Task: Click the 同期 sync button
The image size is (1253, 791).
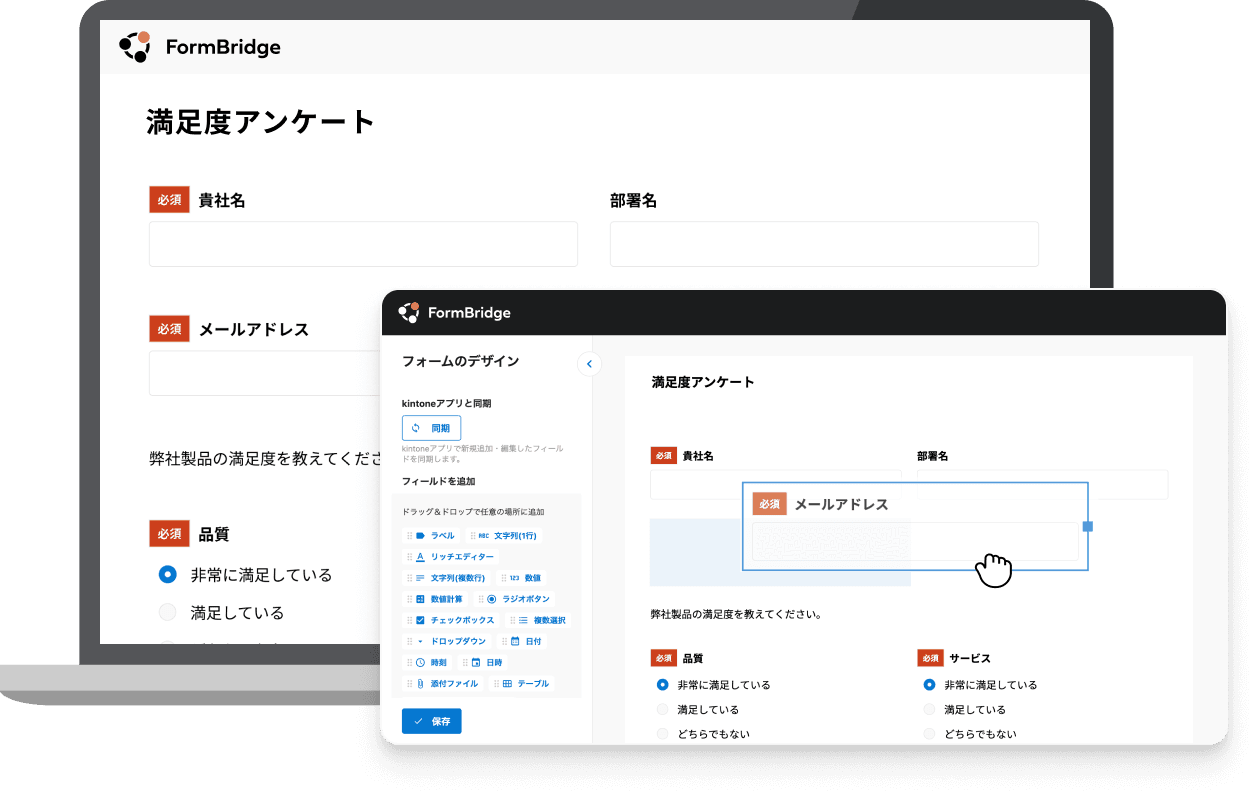Action: 431,428
